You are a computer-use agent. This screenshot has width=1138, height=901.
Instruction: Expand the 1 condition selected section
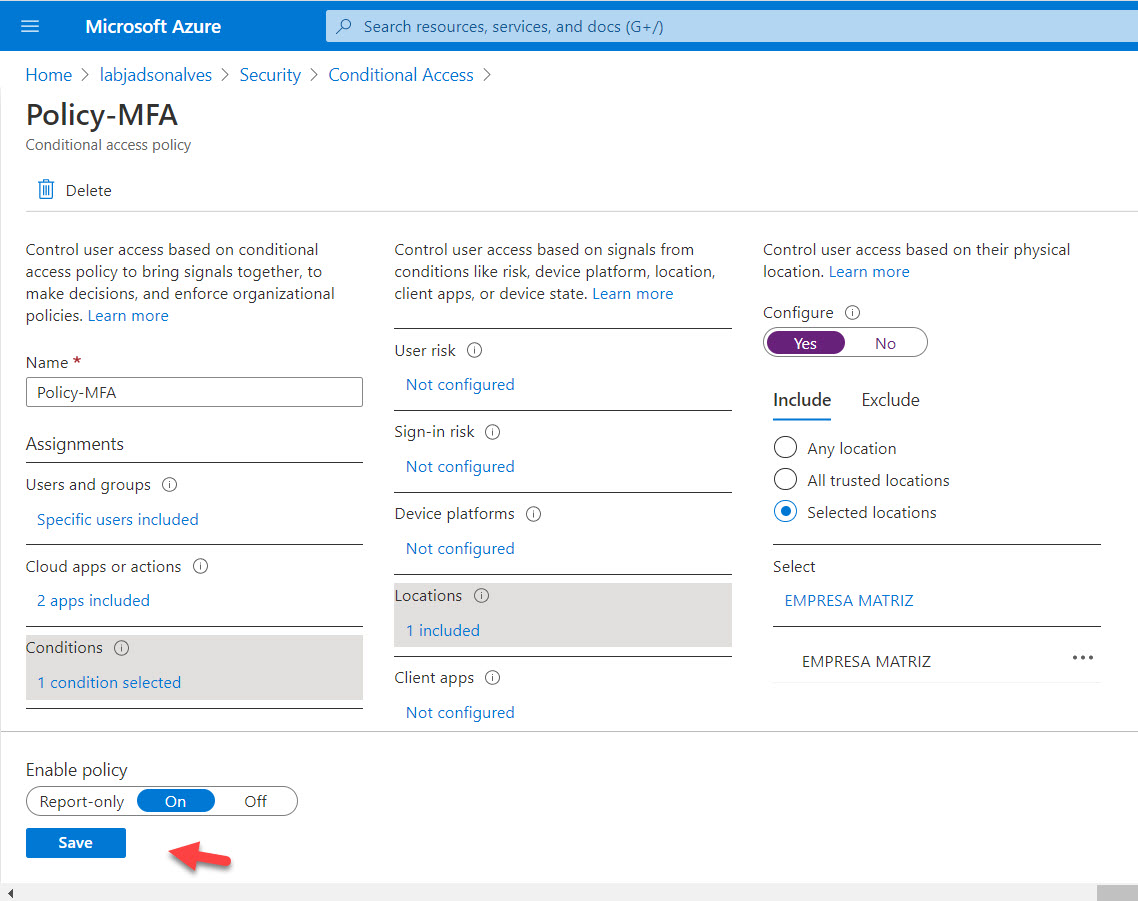click(109, 682)
